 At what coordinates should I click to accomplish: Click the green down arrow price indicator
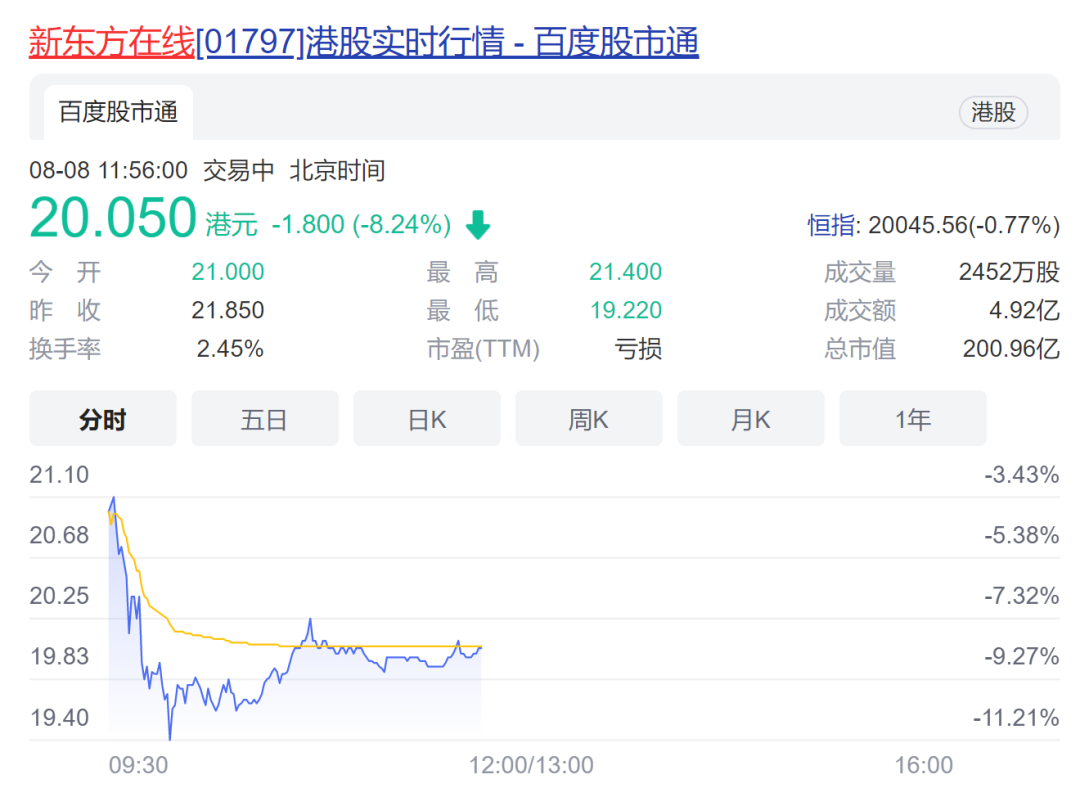pos(478,224)
